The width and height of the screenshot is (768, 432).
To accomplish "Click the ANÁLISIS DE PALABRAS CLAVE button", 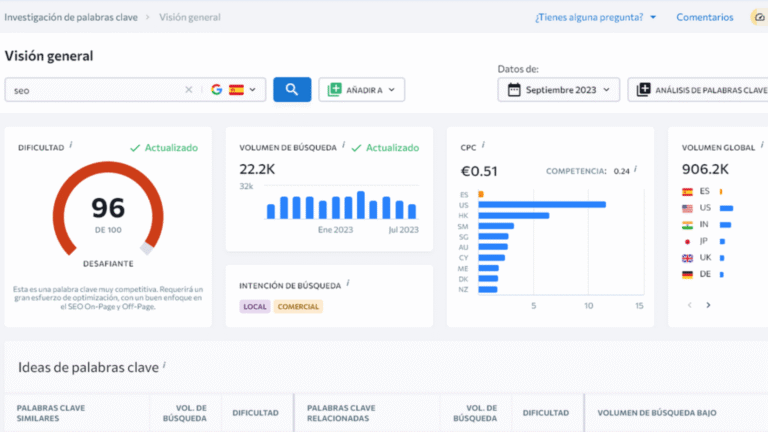I will click(700, 90).
